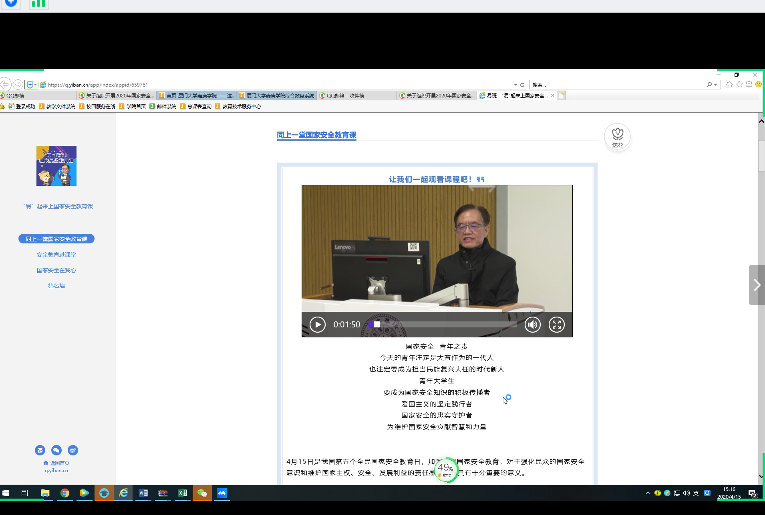Click the third round share icon in sidebar
Viewport: 765px width, 515px height.
pyautogui.click(x=73, y=450)
